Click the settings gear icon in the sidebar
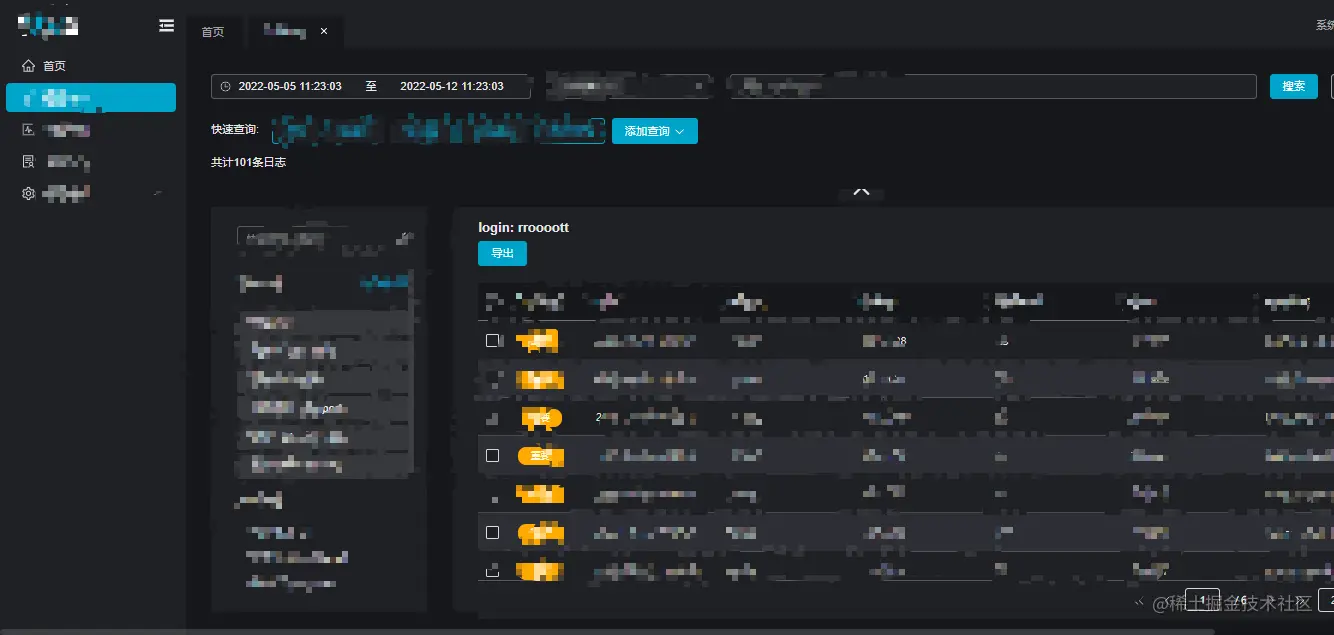Screen dimensions: 1334x635 28,193
